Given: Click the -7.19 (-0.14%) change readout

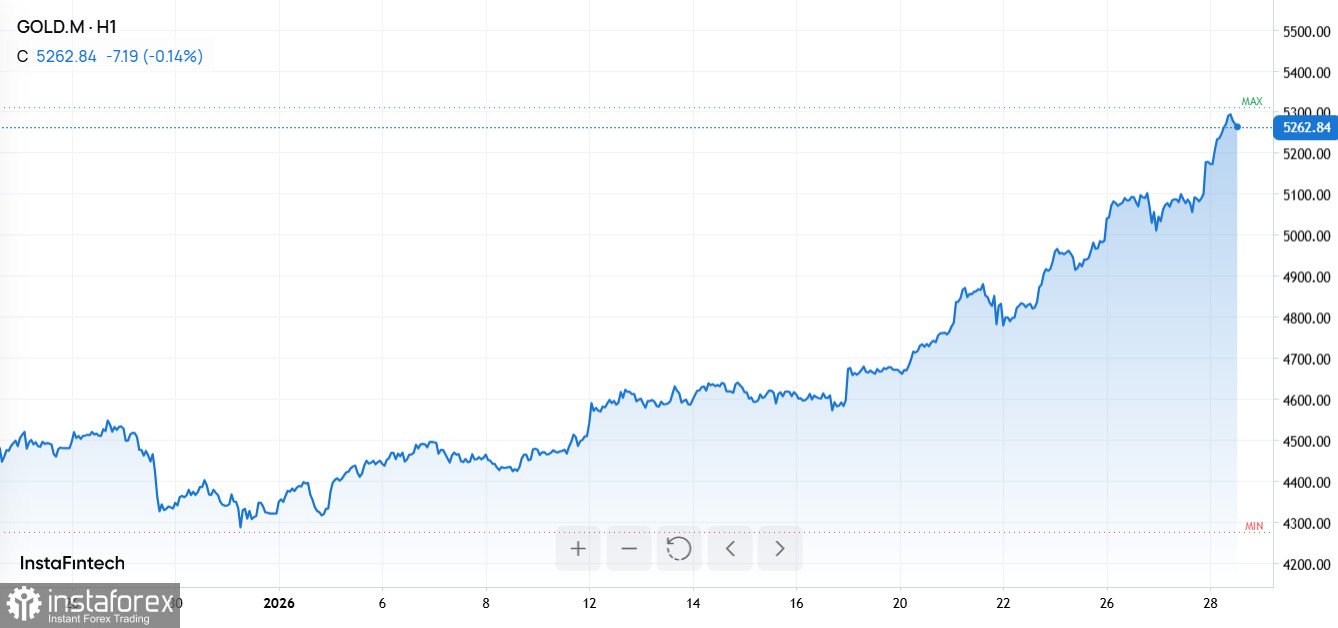Looking at the screenshot, I should (154, 56).
